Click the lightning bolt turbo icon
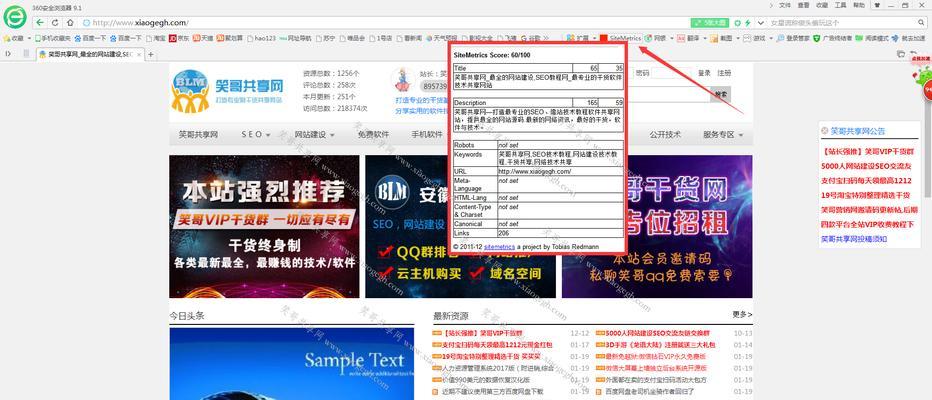The width and height of the screenshot is (932, 400). coord(747,23)
